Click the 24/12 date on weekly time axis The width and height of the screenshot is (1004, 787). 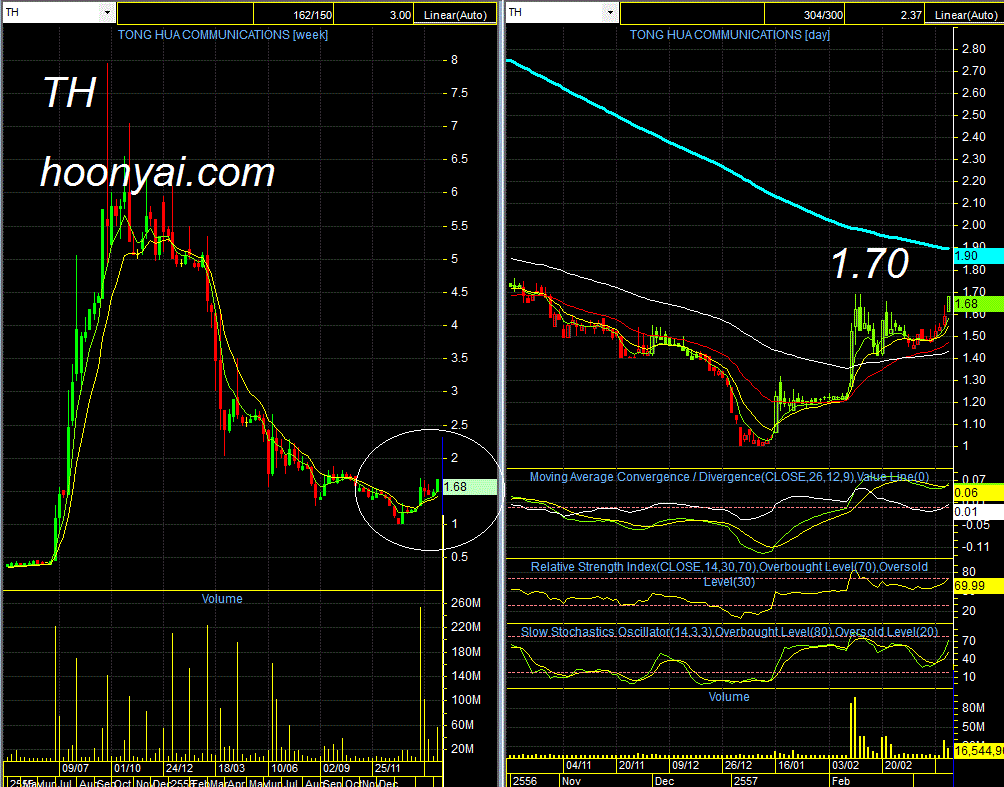[x=179, y=768]
